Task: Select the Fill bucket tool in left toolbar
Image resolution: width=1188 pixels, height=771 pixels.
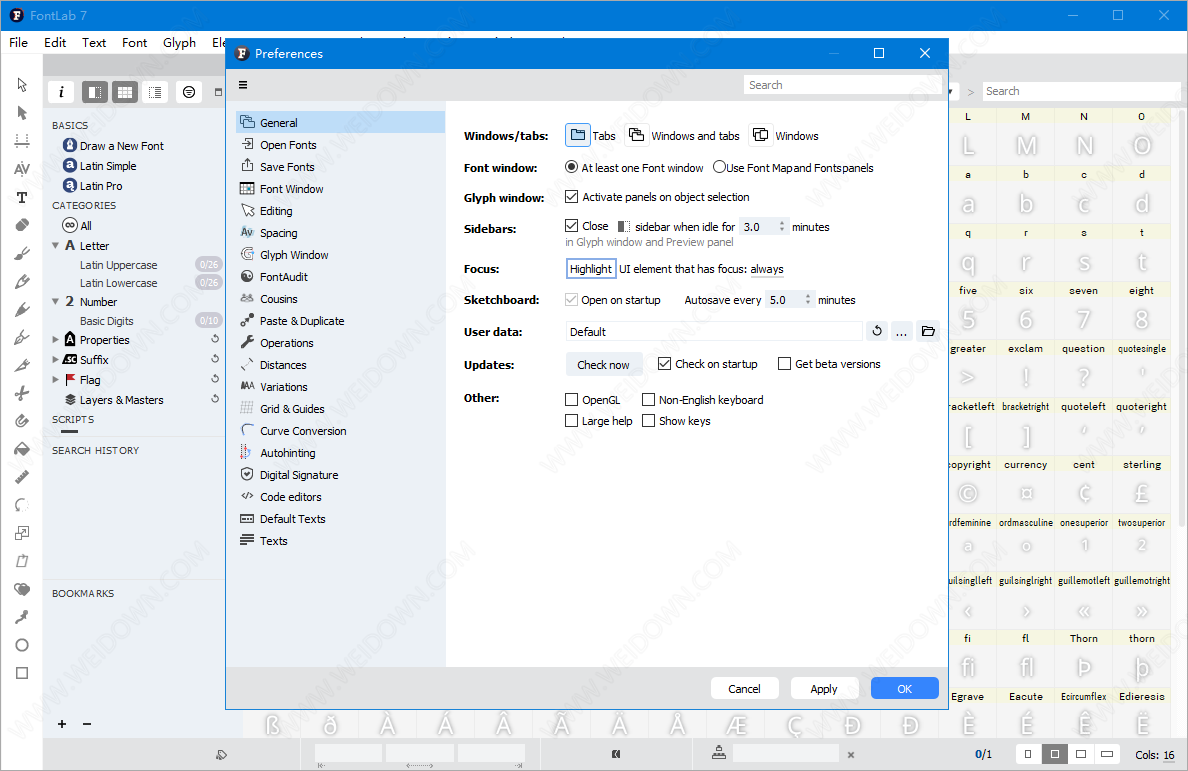Action: (22, 449)
